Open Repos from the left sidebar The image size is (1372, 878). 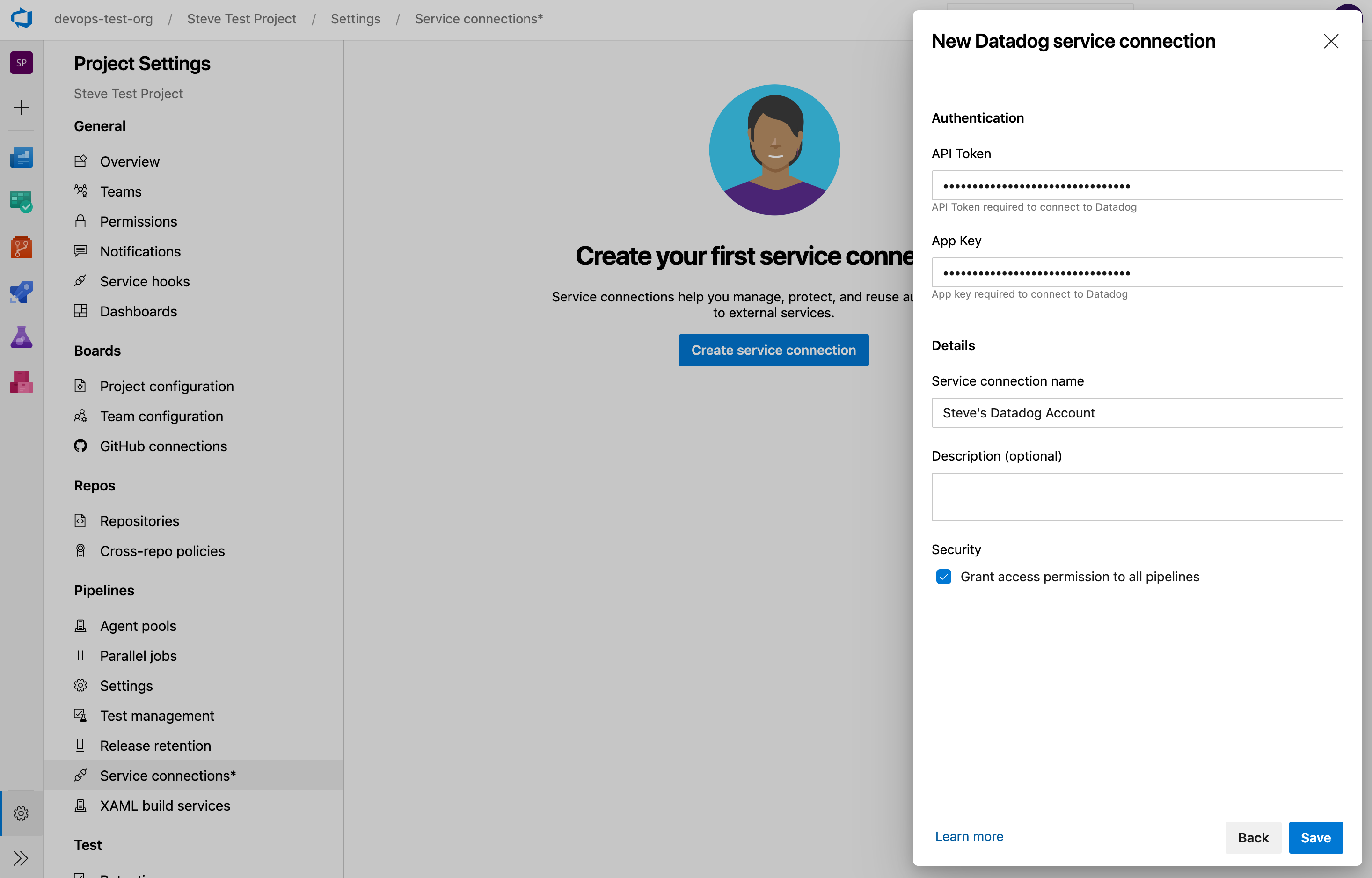(21, 247)
